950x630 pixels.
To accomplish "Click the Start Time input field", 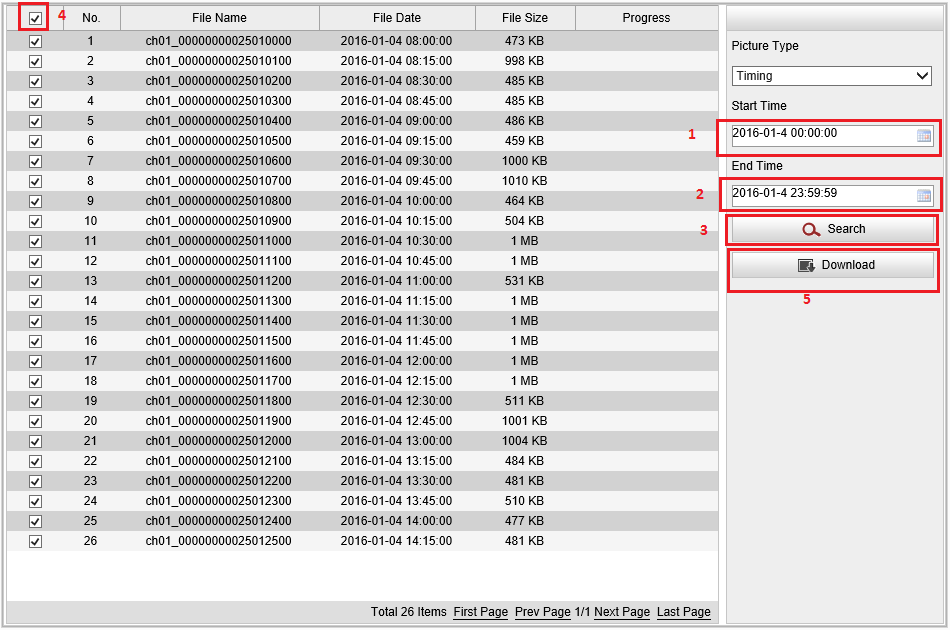I will click(822, 134).
